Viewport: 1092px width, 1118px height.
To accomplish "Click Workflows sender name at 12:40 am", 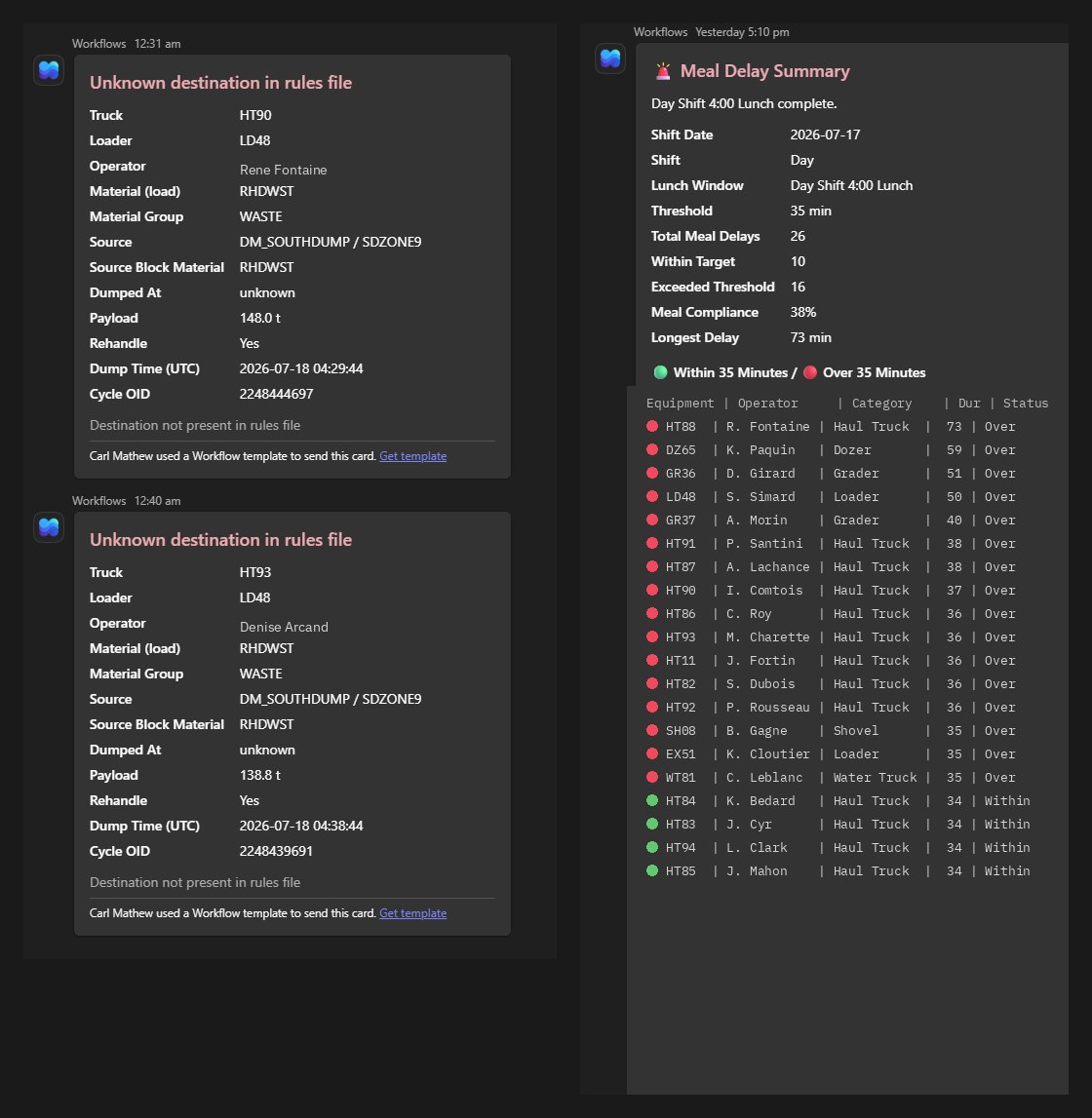I will point(99,501).
